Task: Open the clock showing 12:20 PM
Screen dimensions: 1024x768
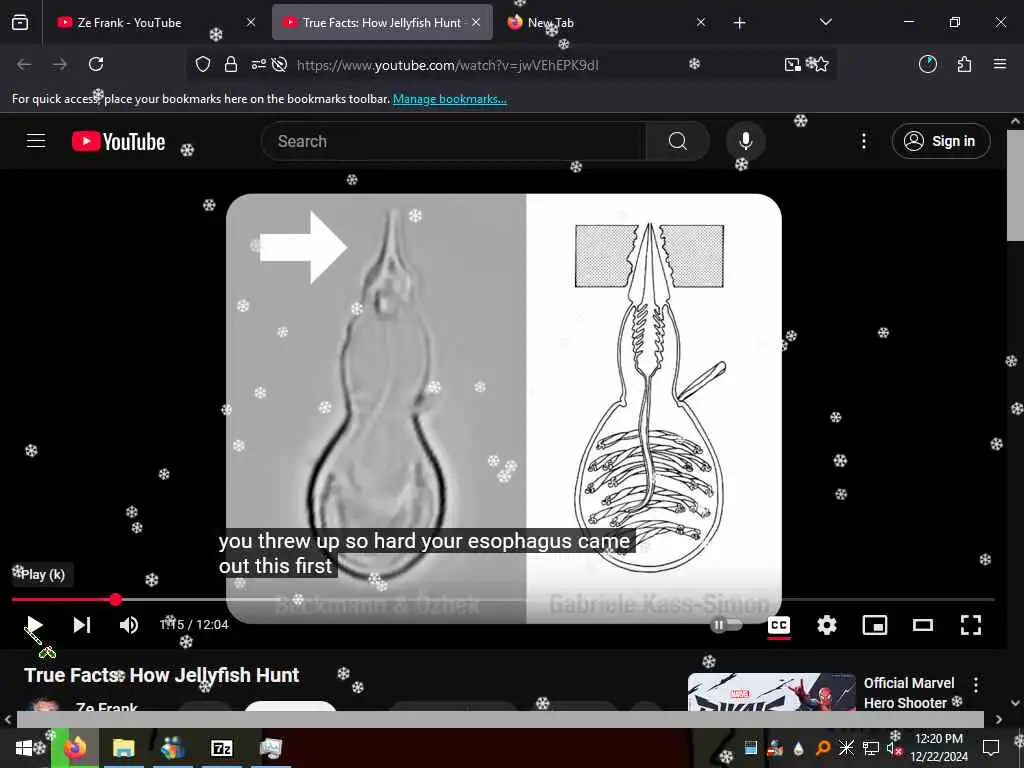Action: point(938,748)
